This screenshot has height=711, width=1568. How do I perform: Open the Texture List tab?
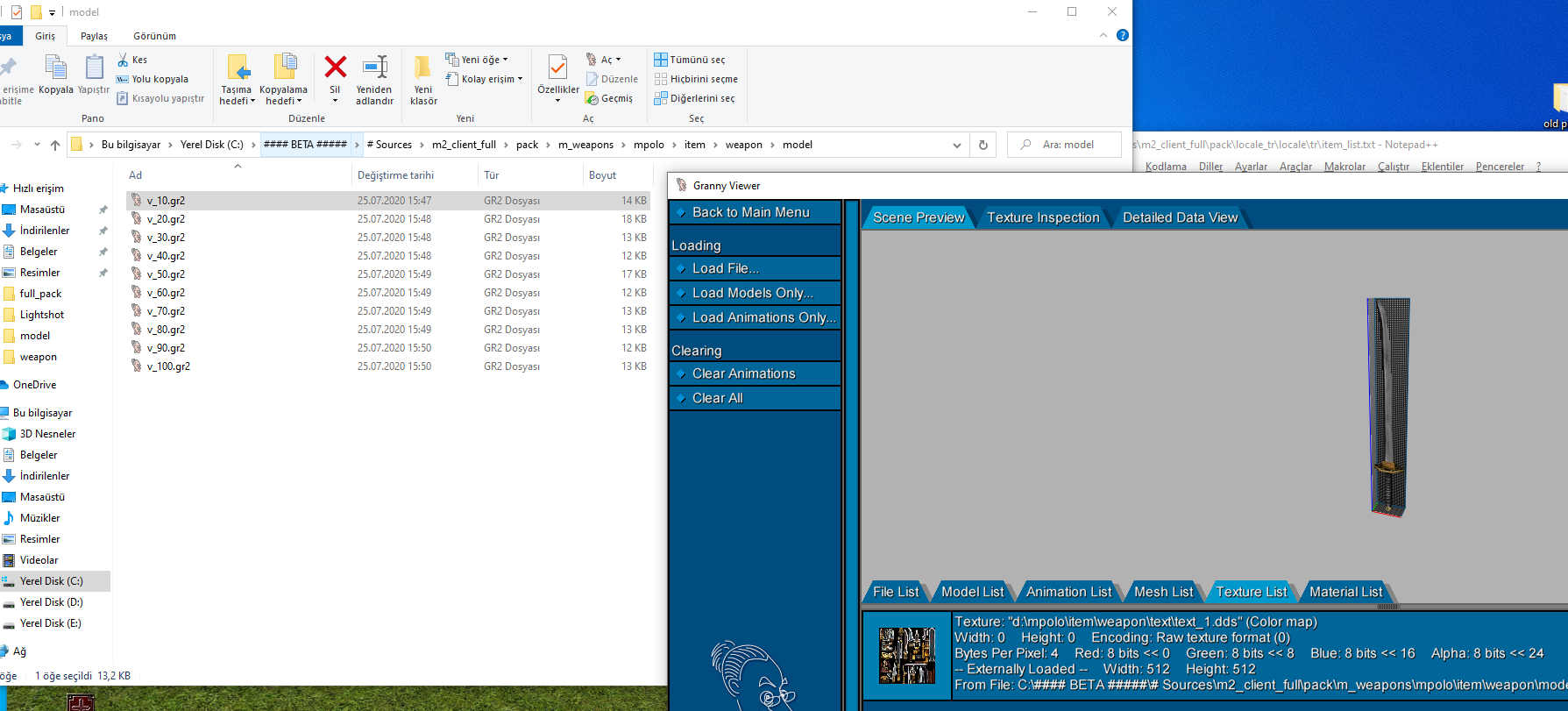coord(1251,592)
